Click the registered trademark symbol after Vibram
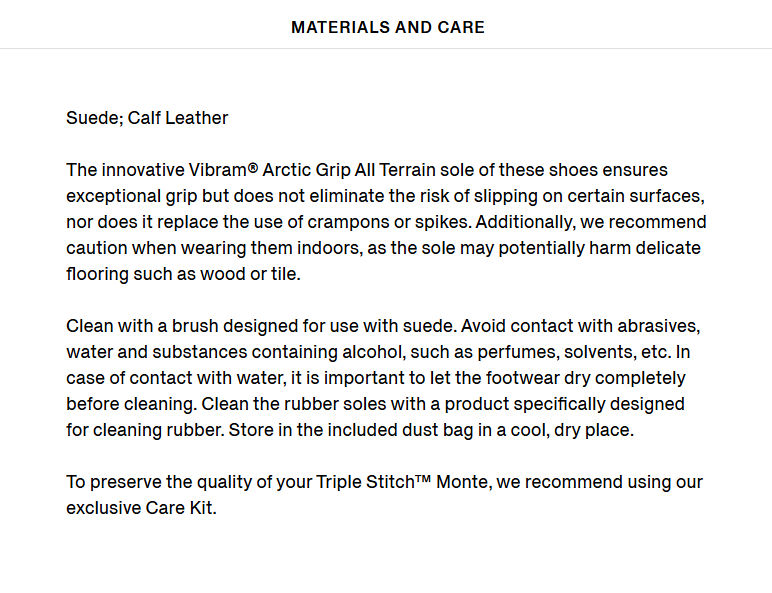The image size is (772, 593). point(253,167)
